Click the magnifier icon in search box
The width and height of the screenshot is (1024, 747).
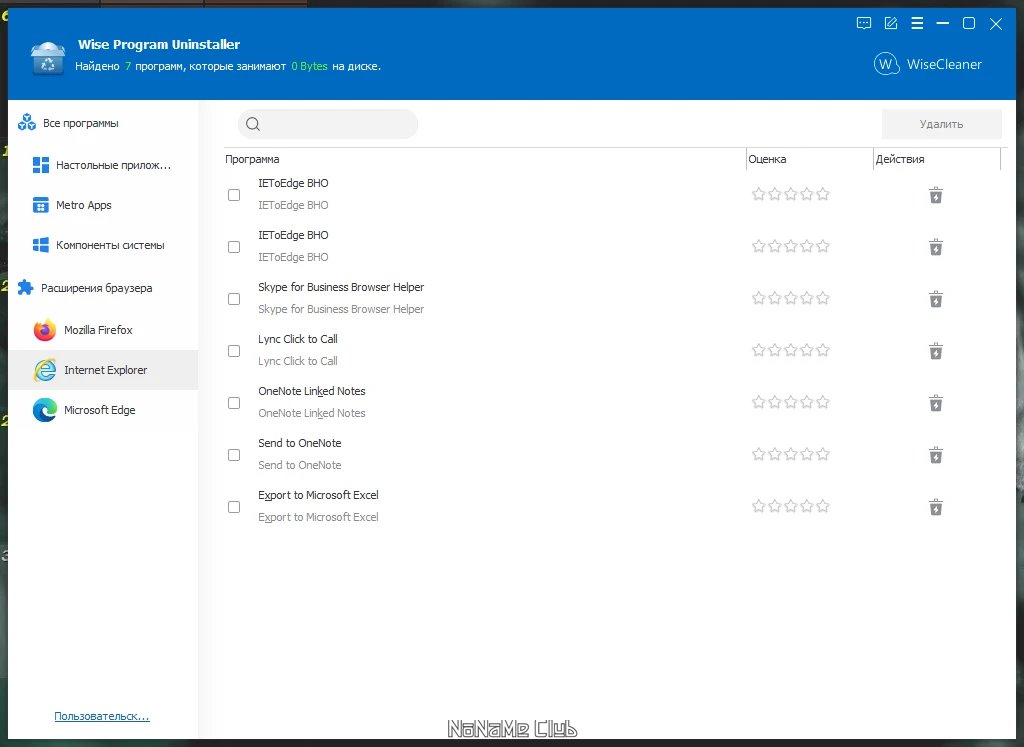253,124
